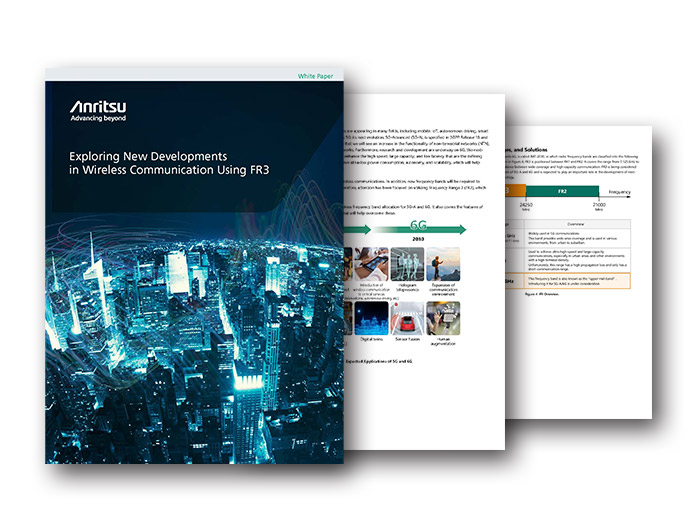Click the orange frequency bar beside FR2
This screenshot has height=528, width=688.
(x=516, y=190)
